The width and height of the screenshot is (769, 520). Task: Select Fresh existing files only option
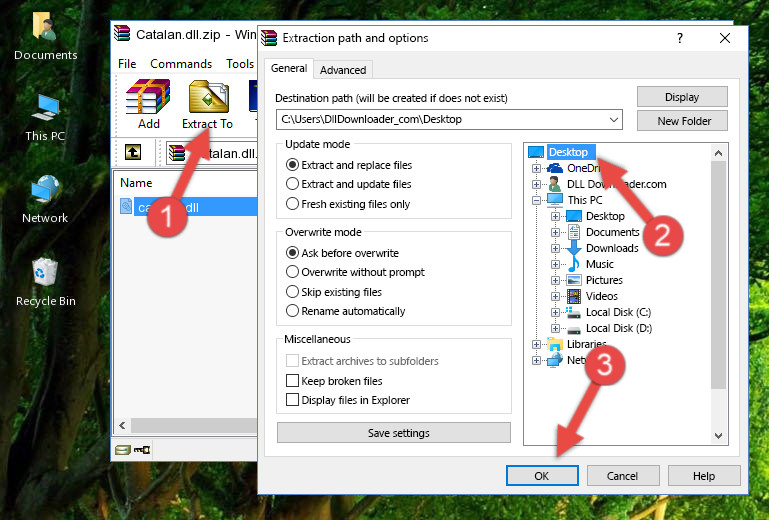click(292, 204)
